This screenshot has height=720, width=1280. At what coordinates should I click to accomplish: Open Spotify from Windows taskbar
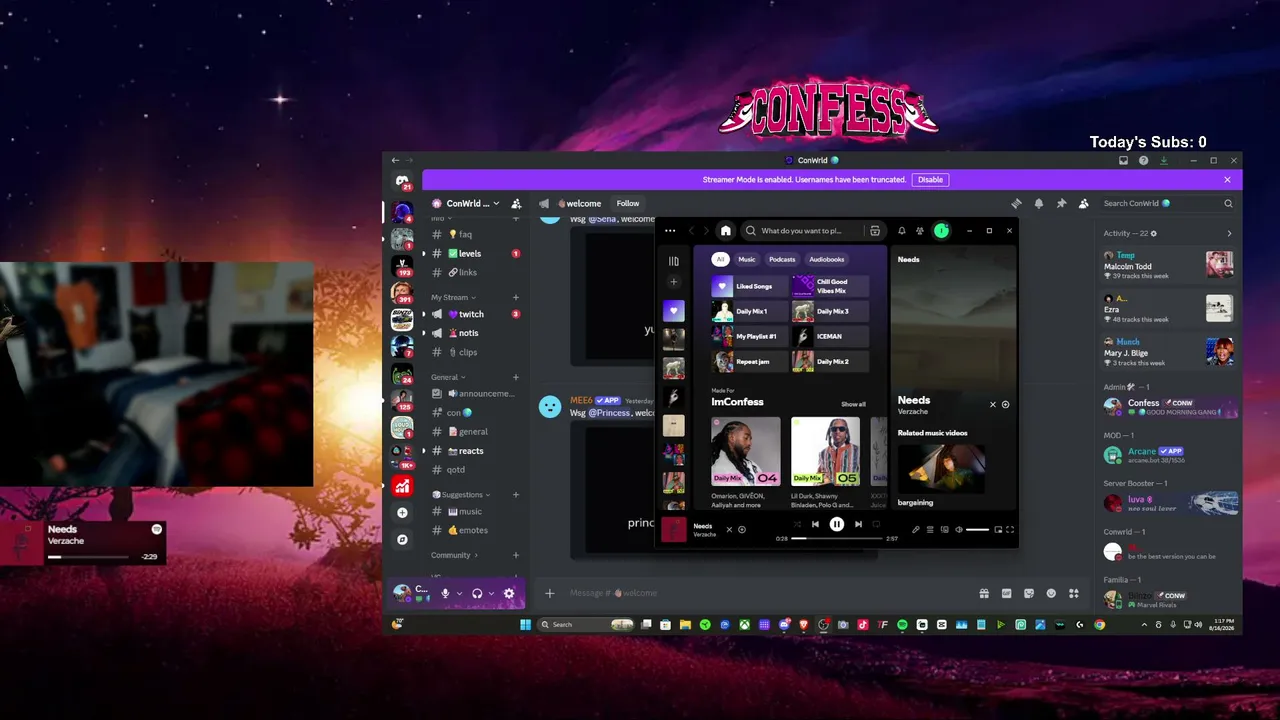[x=902, y=625]
